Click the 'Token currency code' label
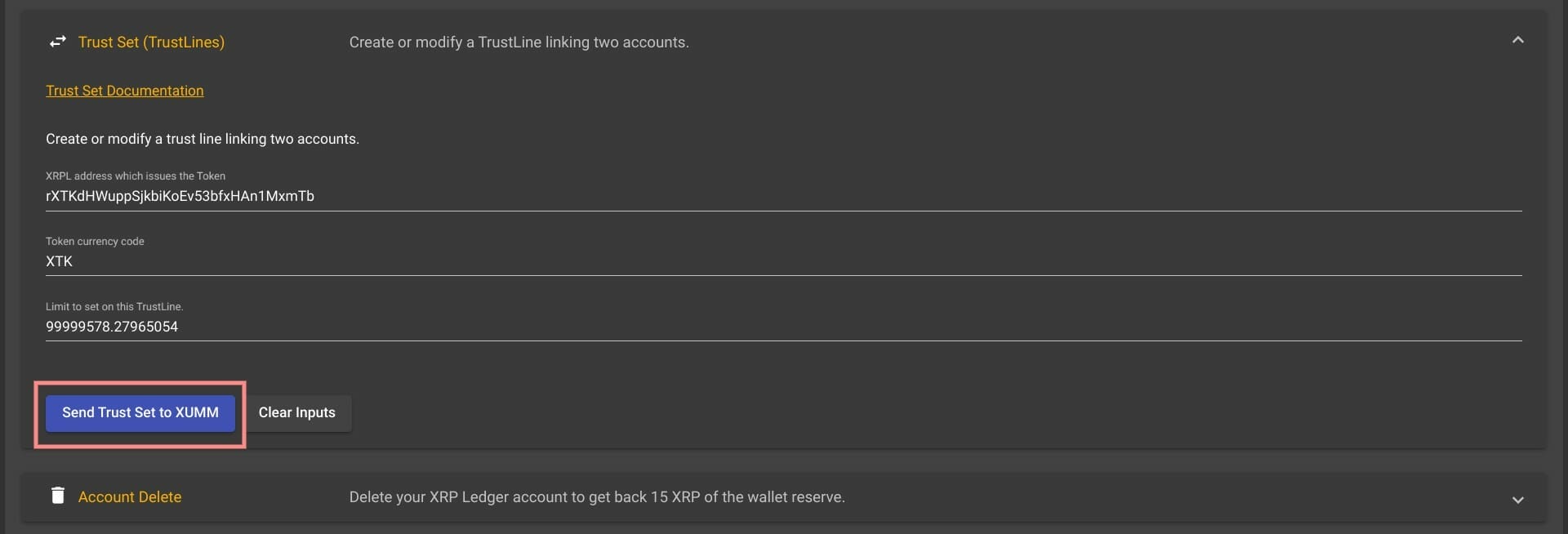Image resolution: width=1568 pixels, height=534 pixels. coord(95,241)
